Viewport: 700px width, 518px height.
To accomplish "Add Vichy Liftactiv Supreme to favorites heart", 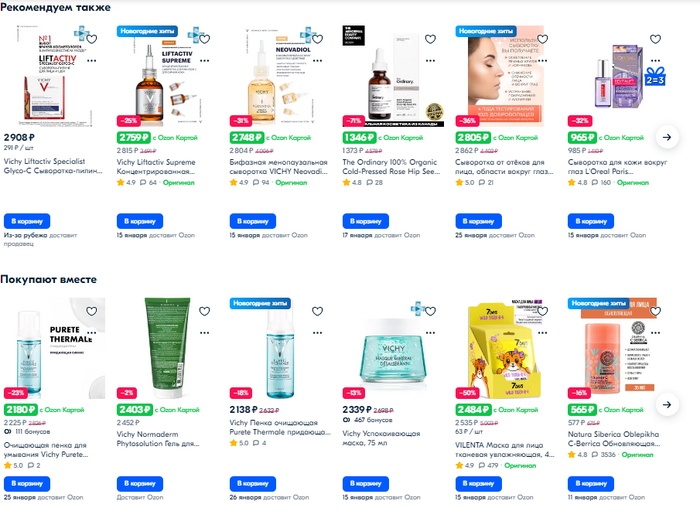I will point(204,39).
